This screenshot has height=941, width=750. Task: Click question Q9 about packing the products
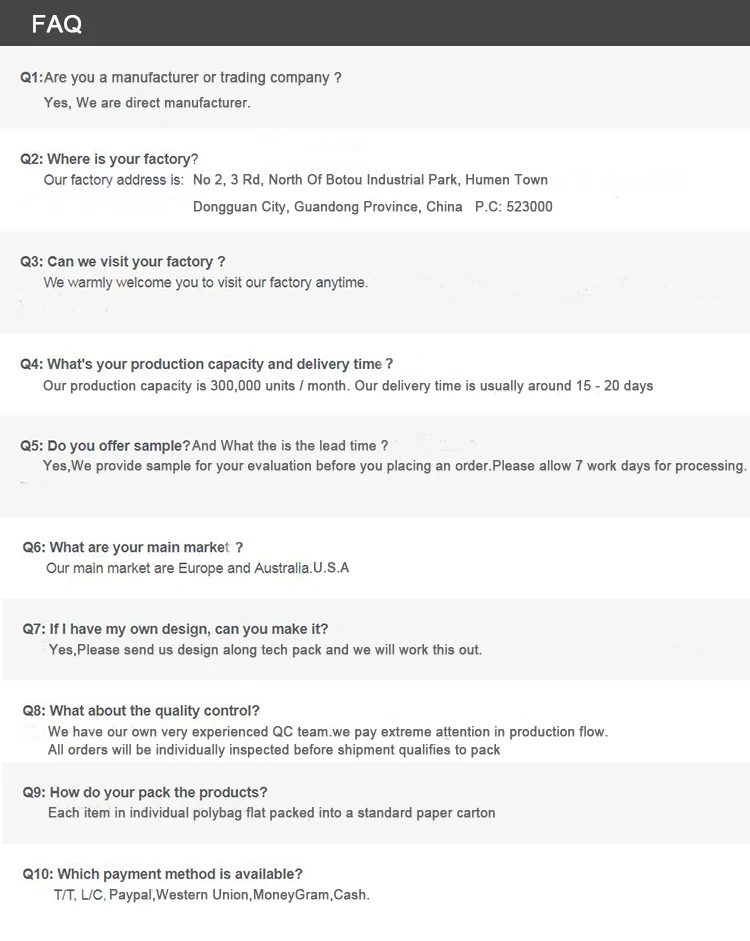click(x=145, y=793)
